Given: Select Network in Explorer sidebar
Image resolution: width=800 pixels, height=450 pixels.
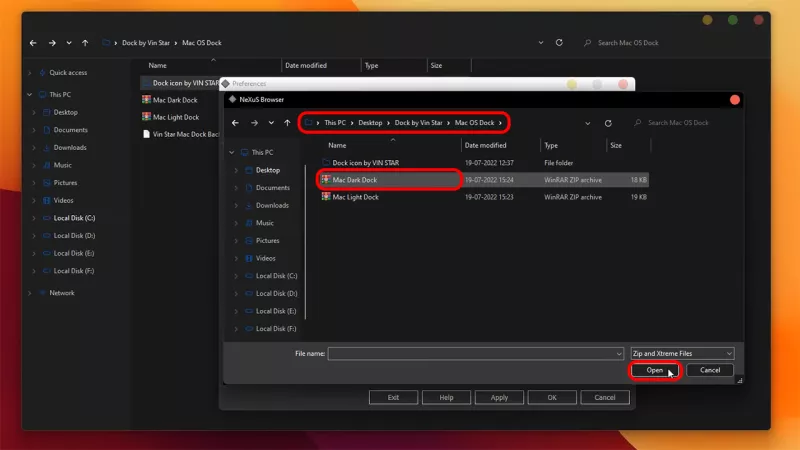Looking at the screenshot, I should click(x=62, y=293).
